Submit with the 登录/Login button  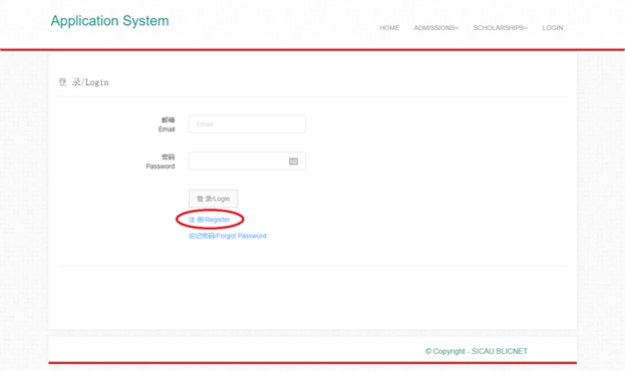pos(213,199)
